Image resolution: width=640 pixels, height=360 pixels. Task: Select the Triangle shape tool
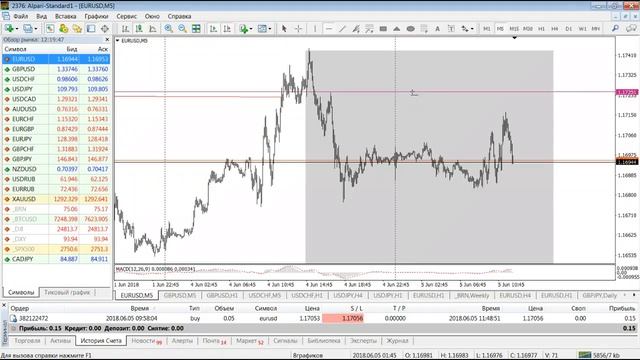(x=397, y=29)
